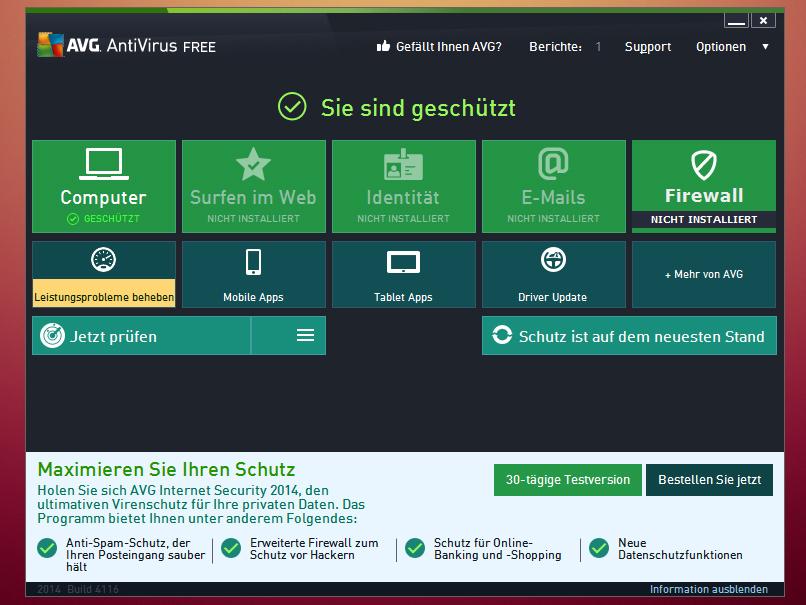Open the Firewall shield tile

pos(704,186)
